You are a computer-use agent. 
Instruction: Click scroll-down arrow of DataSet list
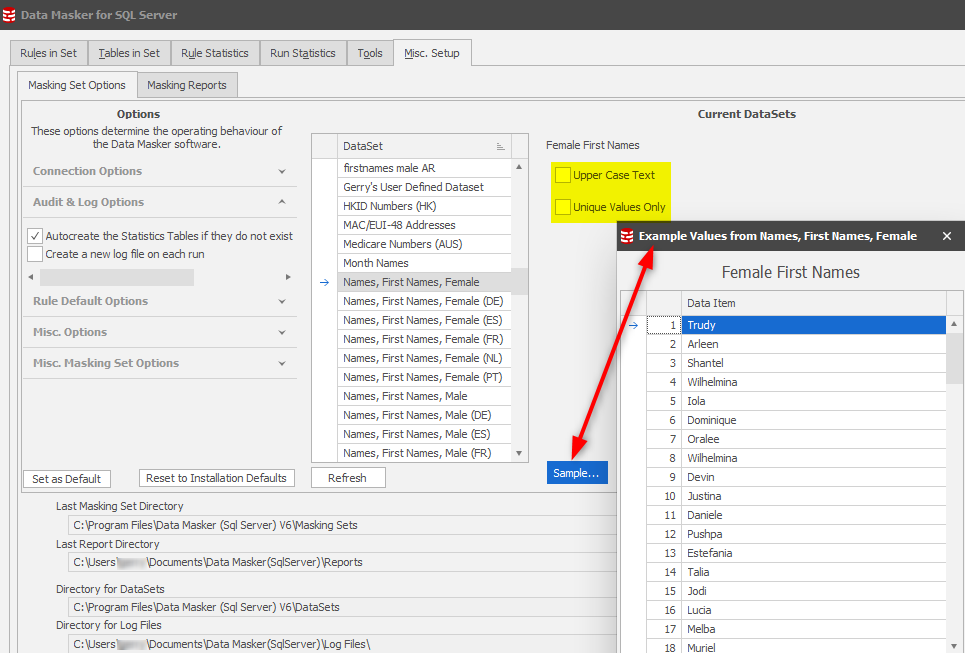[x=518, y=453]
